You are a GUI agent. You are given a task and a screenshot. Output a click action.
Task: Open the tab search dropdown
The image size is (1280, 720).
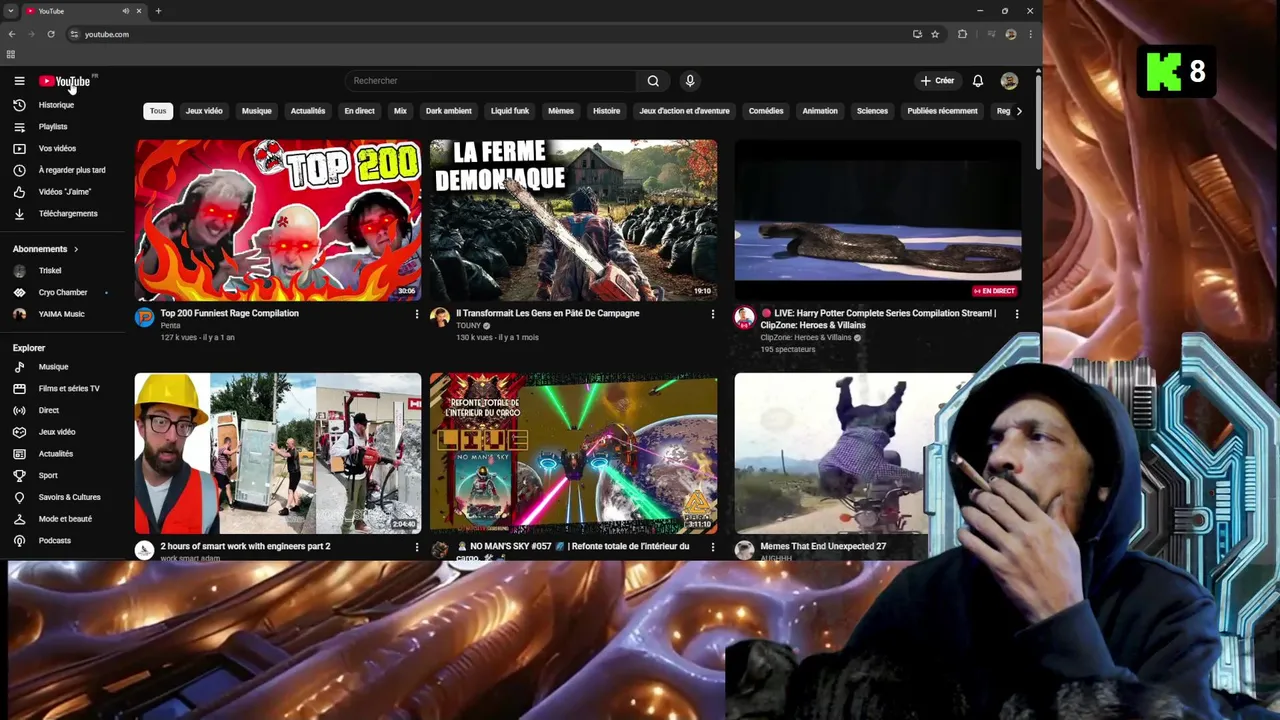[10, 11]
